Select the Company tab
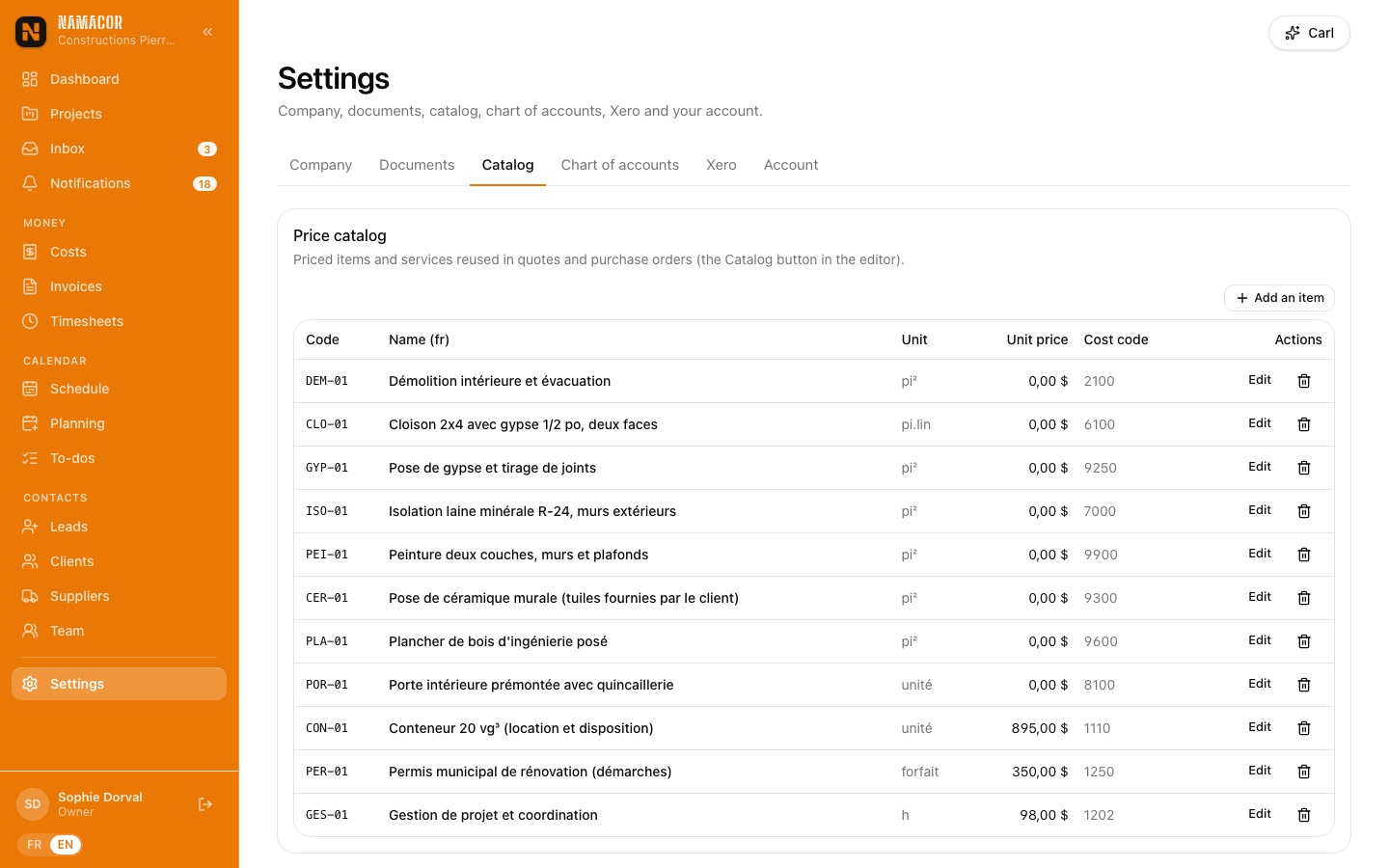Screen dimensions: 1389x868 [x=320, y=165]
